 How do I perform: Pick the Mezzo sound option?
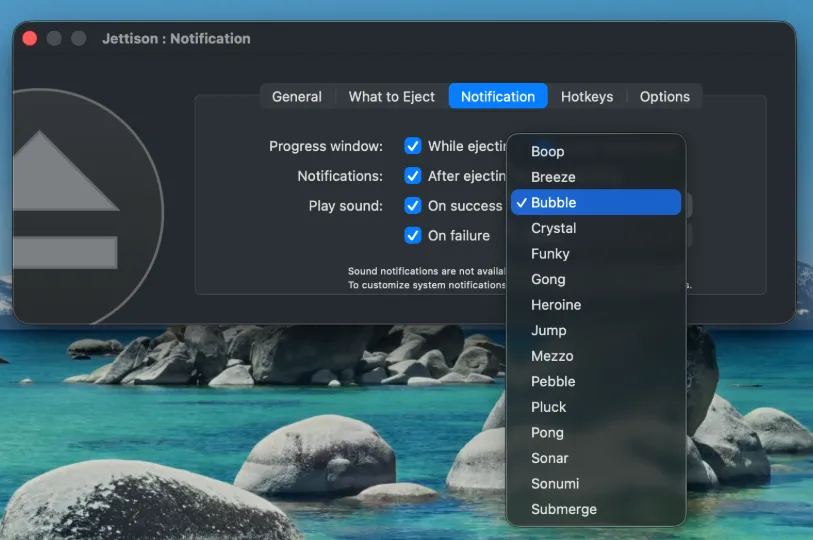click(x=596, y=356)
